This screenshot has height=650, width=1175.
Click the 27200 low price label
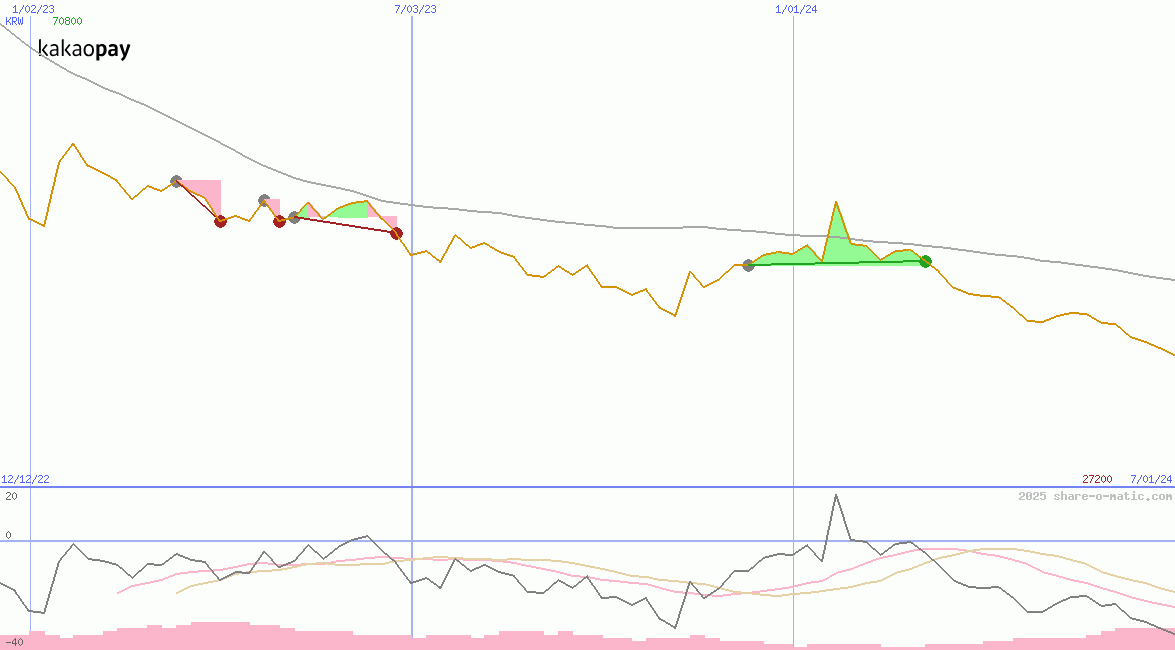pyautogui.click(x=1098, y=479)
